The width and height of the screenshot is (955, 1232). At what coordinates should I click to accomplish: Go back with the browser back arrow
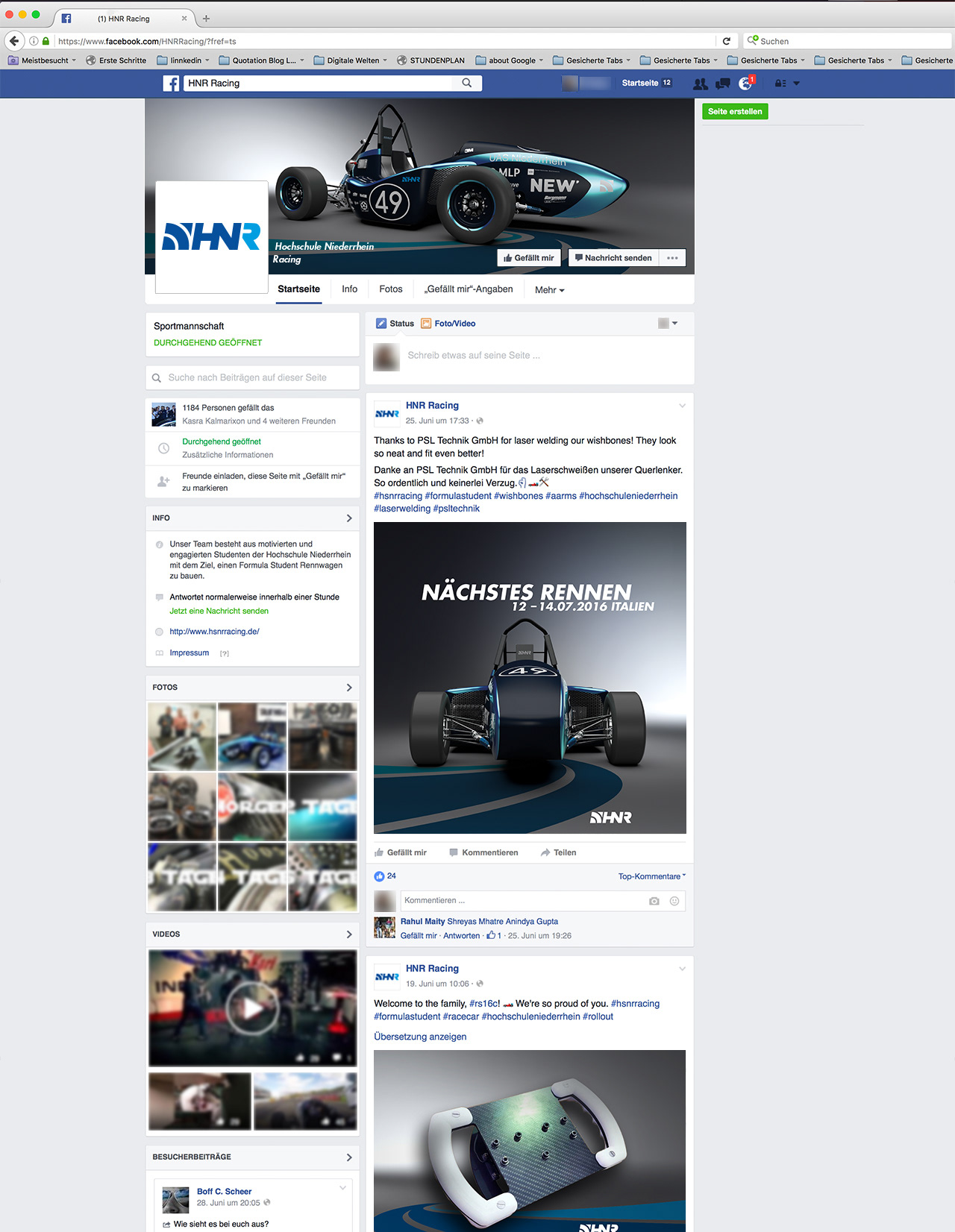(x=14, y=41)
